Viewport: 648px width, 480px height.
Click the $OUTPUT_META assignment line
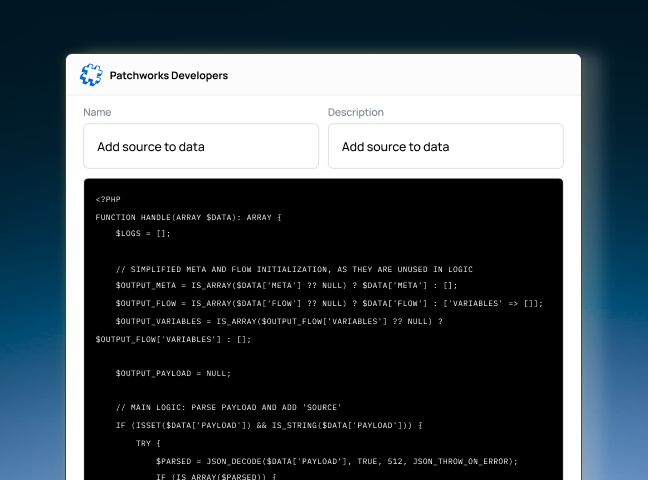pos(286,286)
